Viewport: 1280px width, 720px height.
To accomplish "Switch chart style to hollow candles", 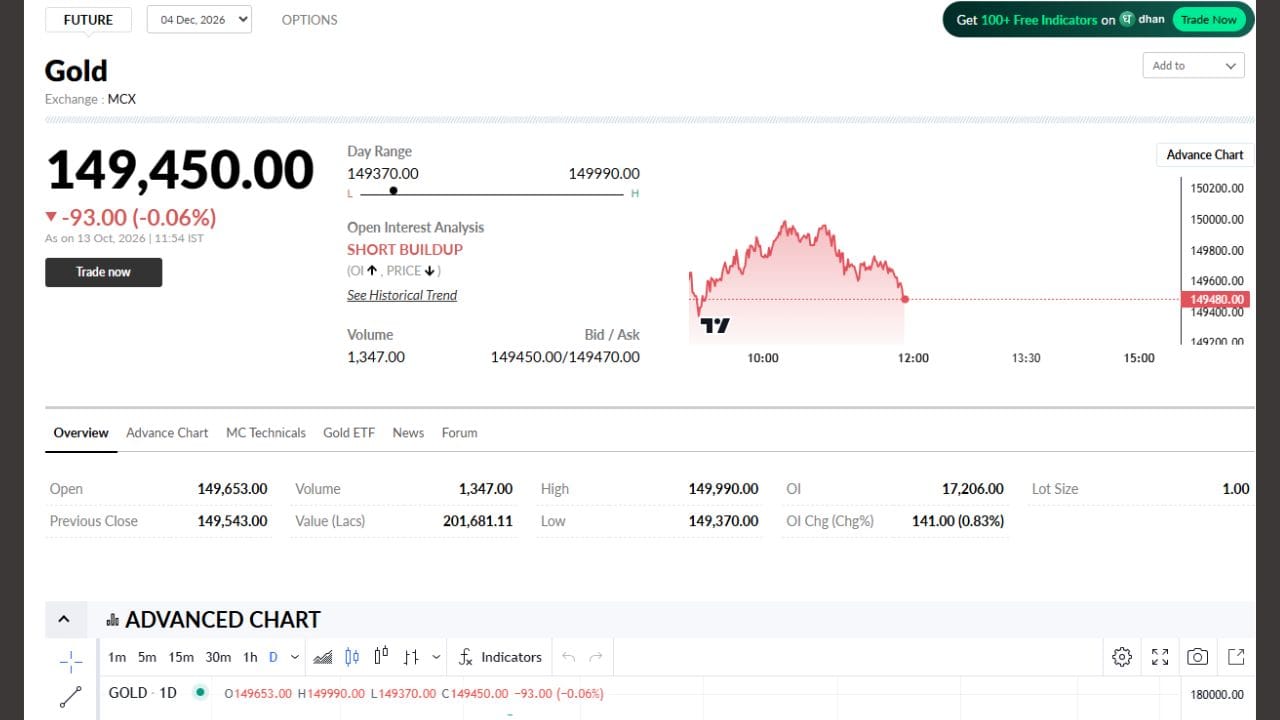I will [x=381, y=657].
